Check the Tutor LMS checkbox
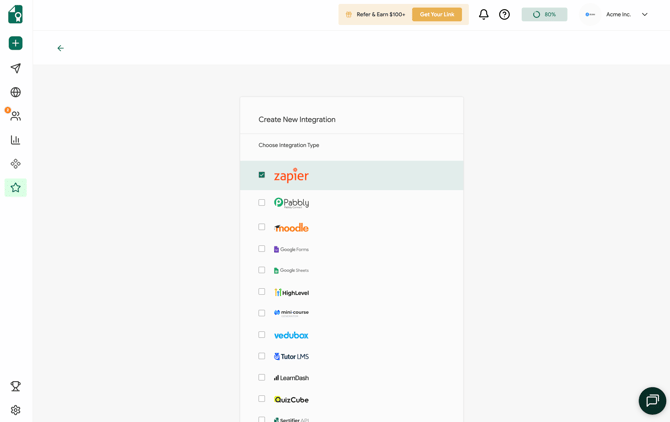The height and width of the screenshot is (422, 670). [262, 356]
